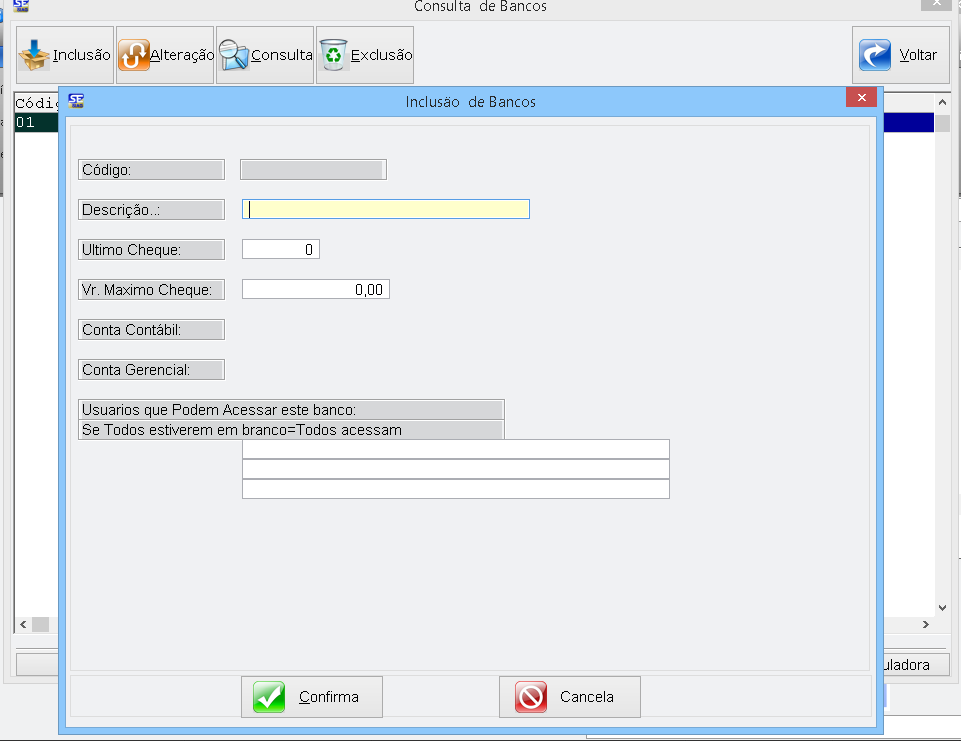Screen dimensions: 961x741
Task: Click the first user access field
Action: click(455, 448)
